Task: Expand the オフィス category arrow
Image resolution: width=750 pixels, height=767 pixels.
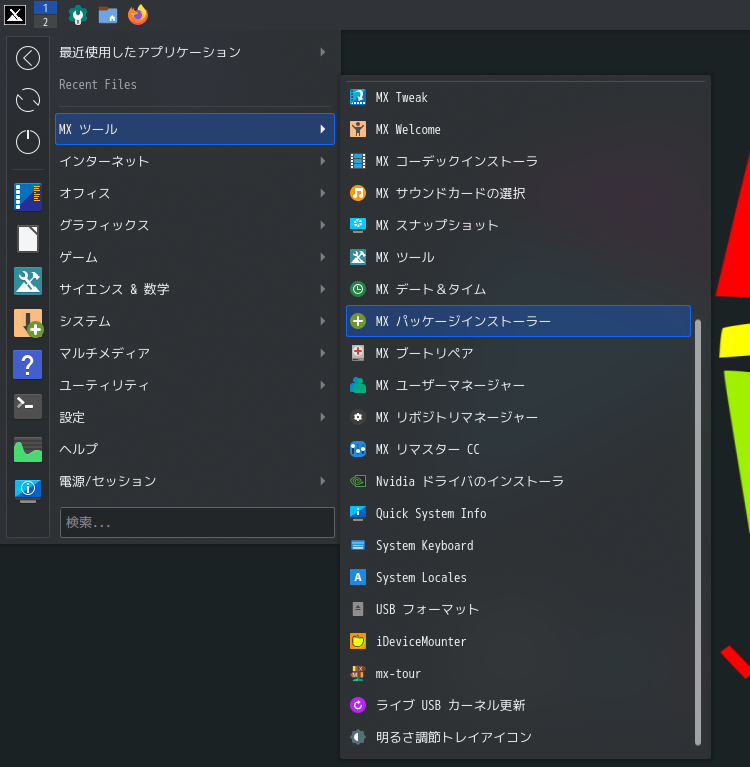Action: click(x=322, y=193)
